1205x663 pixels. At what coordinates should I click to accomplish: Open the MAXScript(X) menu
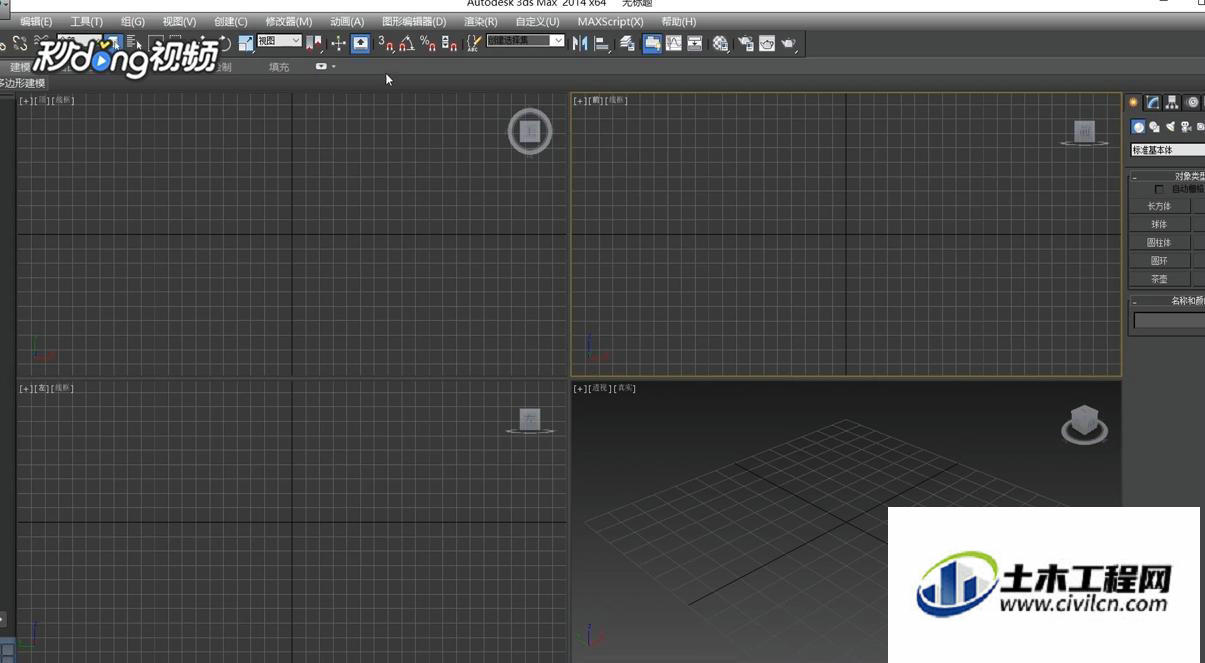pyautogui.click(x=610, y=21)
